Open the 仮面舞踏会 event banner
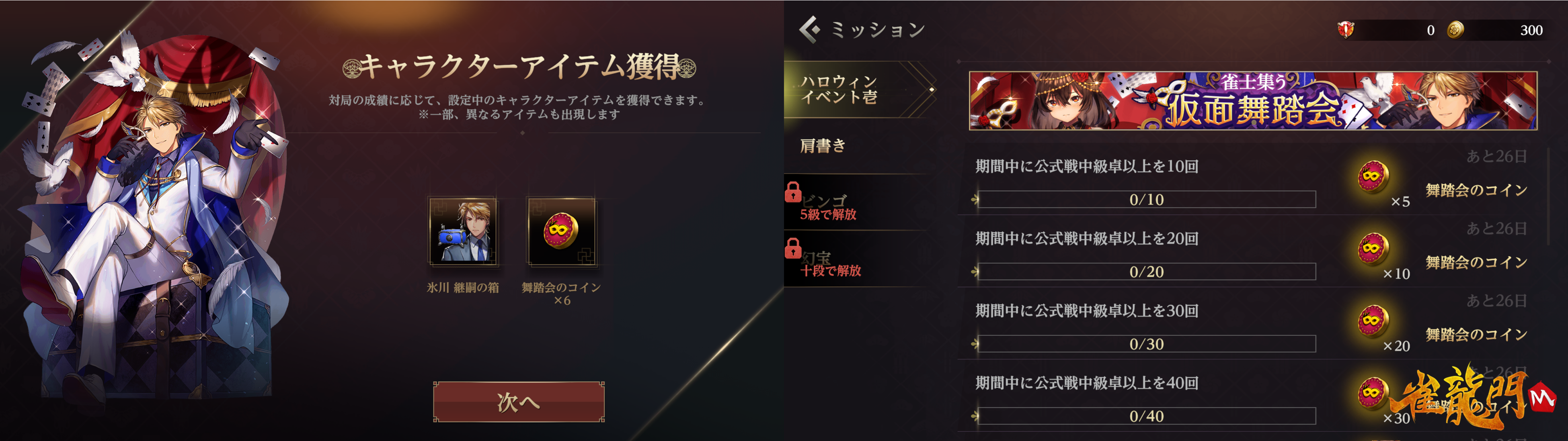This screenshot has height=441, width=1568. click(1253, 100)
